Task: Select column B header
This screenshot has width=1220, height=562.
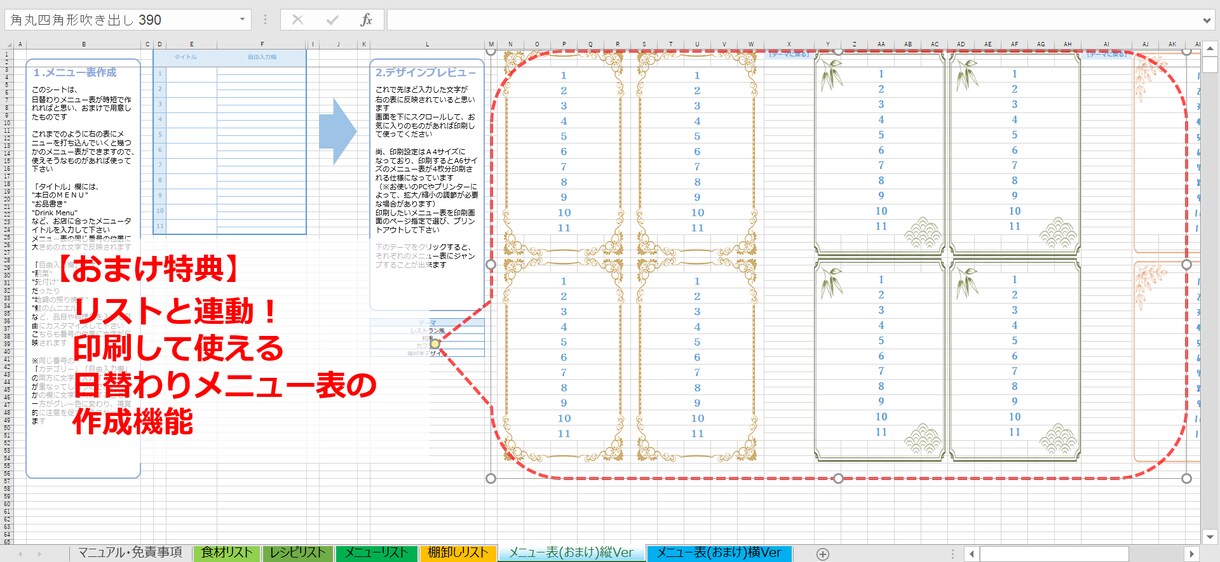Action: click(x=83, y=45)
